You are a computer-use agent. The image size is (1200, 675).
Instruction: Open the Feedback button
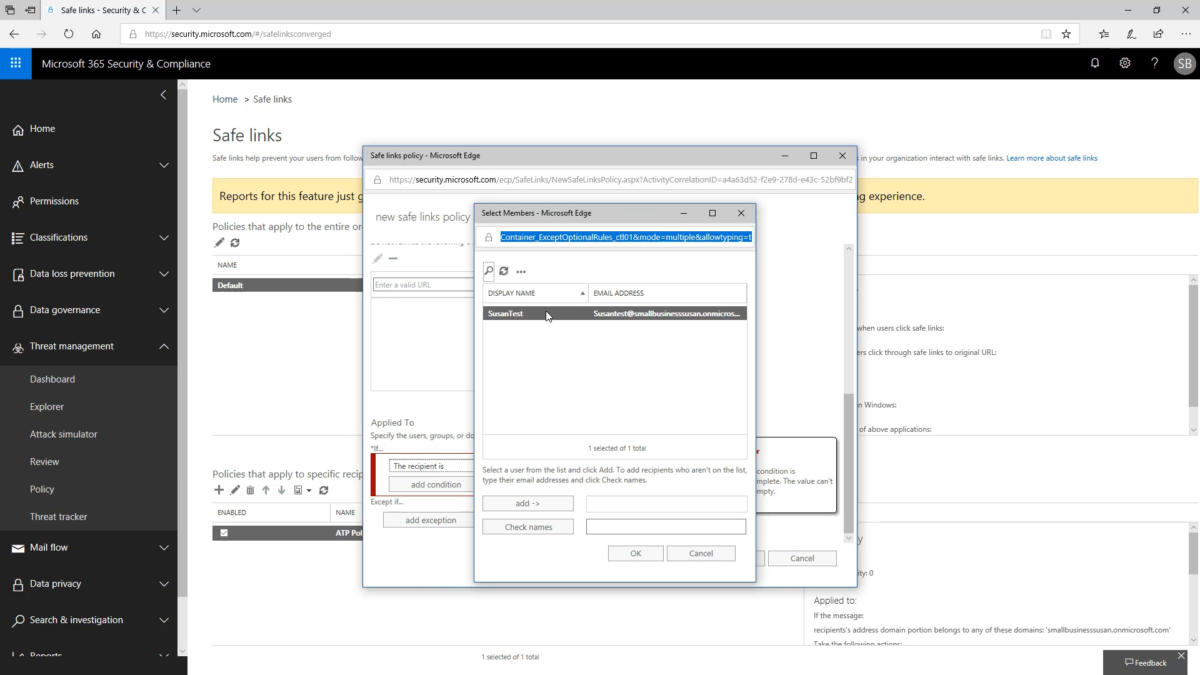pyautogui.click(x=1146, y=662)
